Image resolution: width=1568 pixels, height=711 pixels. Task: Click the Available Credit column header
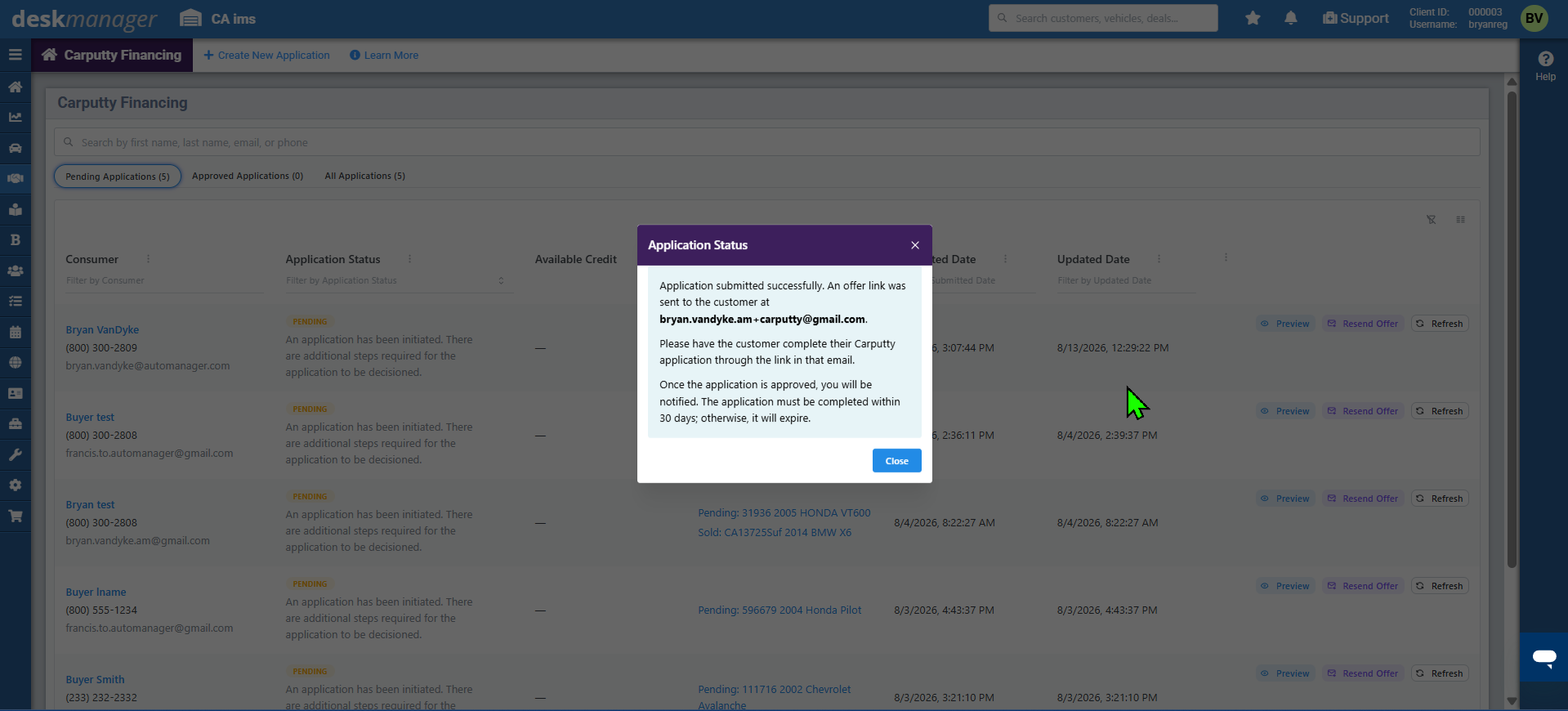point(576,259)
